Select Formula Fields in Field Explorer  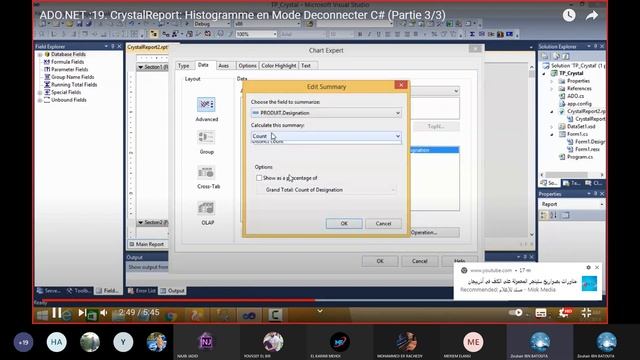[x=67, y=62]
